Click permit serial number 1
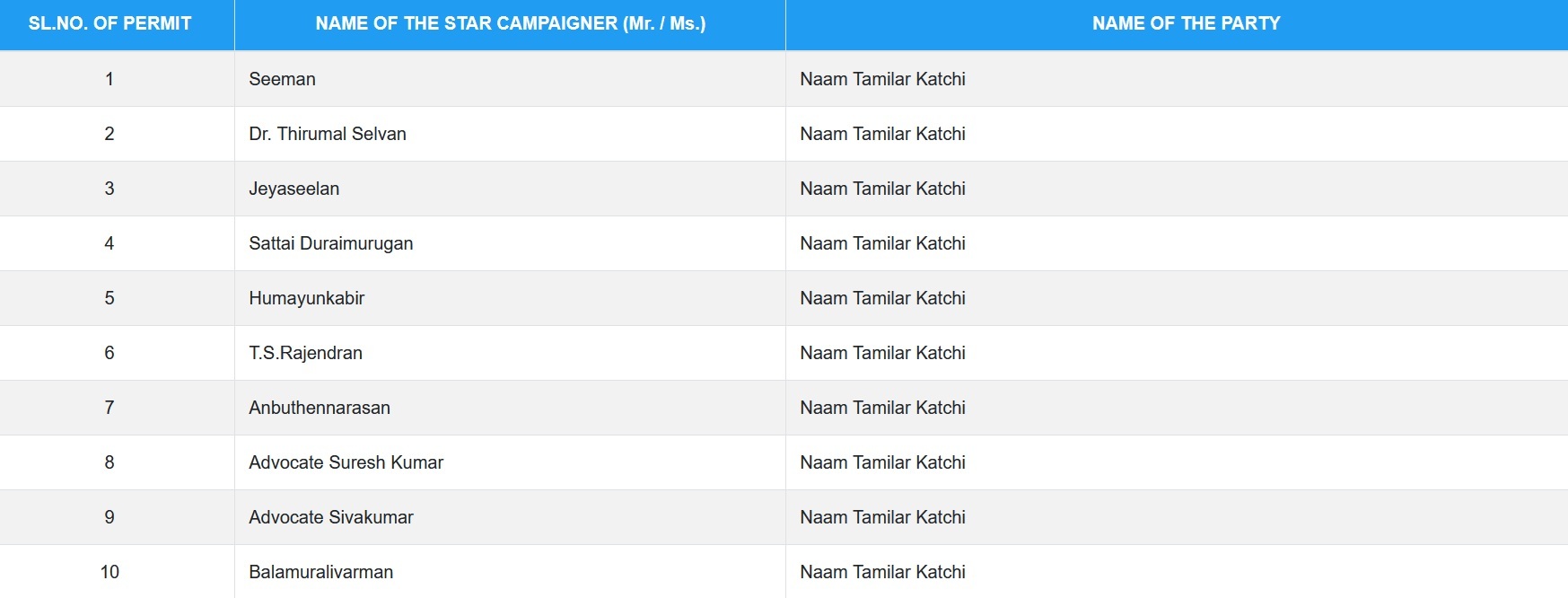Screen dimensions: 1568x598 (109, 79)
